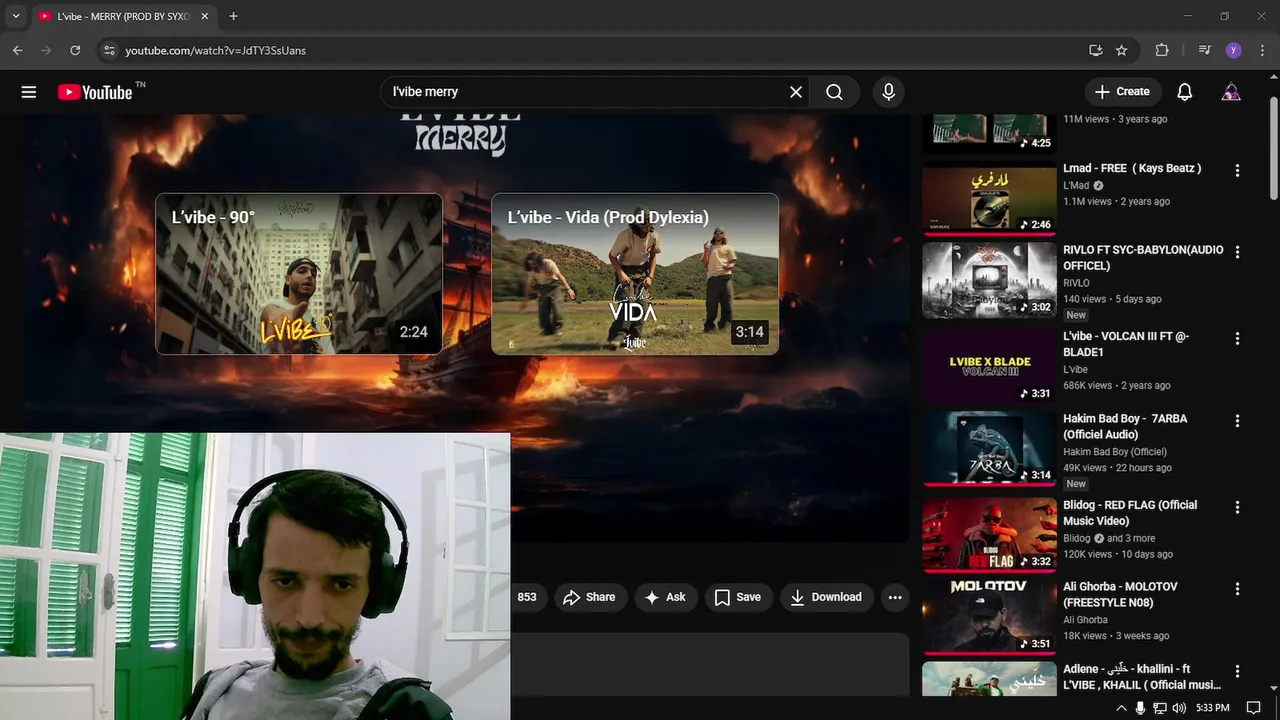Screen dimensions: 1280x720
Task: Open the LVIBE X BLADE VOLCAN III thumbnail
Action: pos(989,366)
